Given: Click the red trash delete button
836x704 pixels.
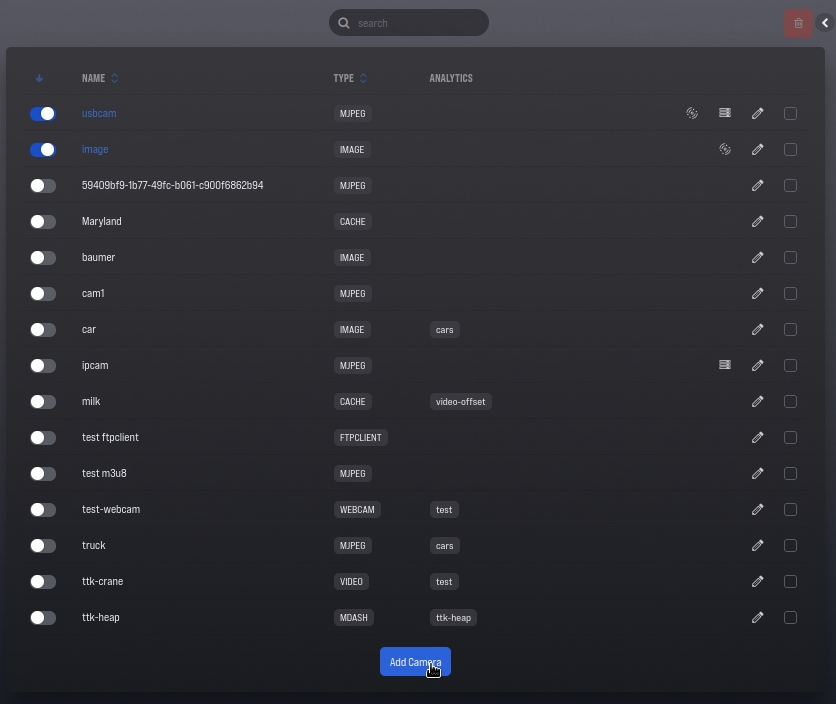Looking at the screenshot, I should [x=798, y=23].
